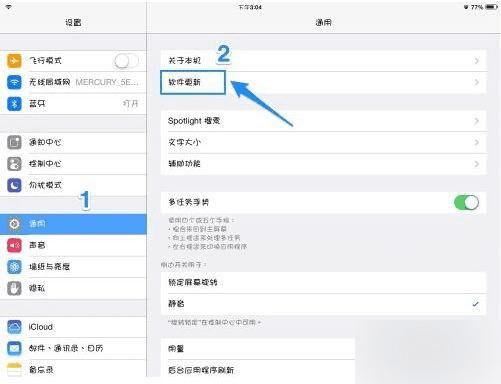Image resolution: width=501 pixels, height=384 pixels.
Task: Tap the Notification Center (通知中心) icon
Action: (14, 142)
